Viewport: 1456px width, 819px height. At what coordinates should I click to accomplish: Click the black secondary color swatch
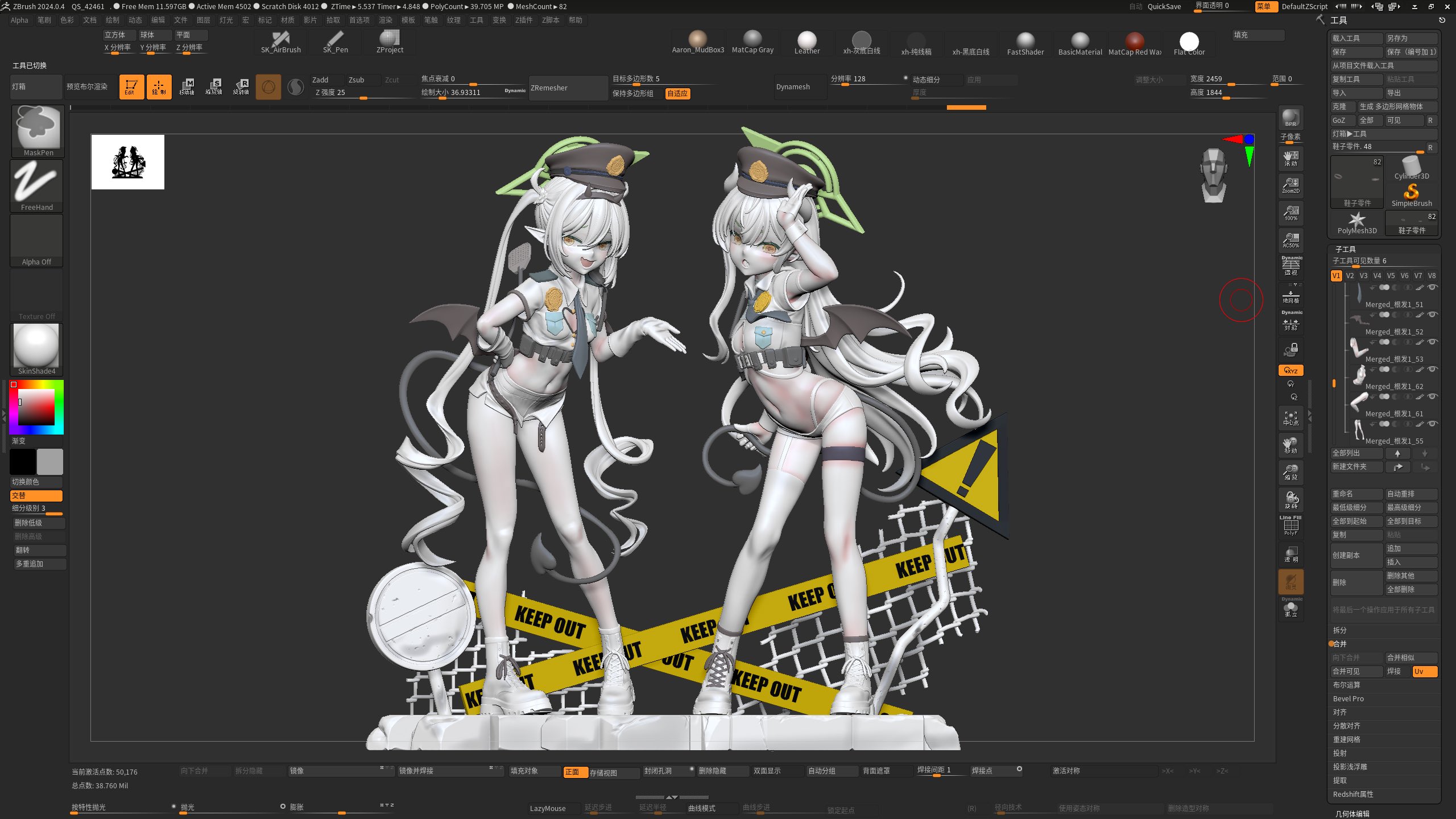[23, 461]
